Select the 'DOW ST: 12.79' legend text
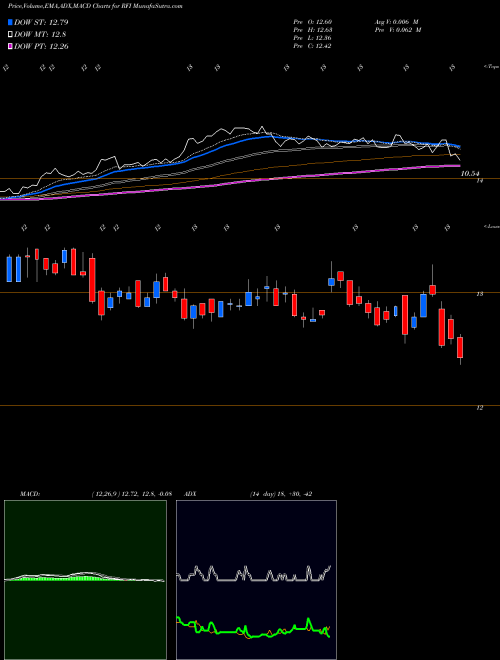Screen dimensions: 500x660 tap(41, 22)
